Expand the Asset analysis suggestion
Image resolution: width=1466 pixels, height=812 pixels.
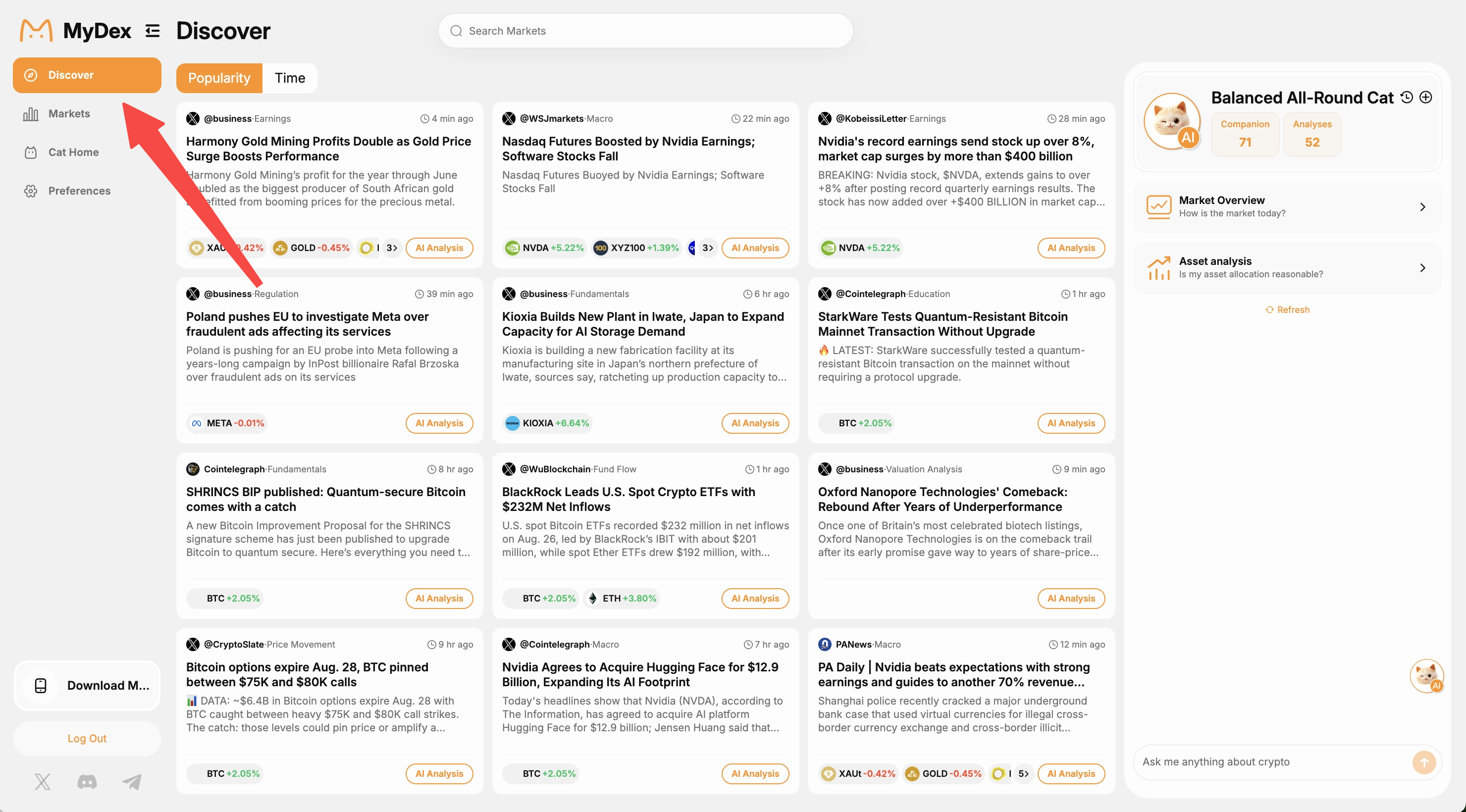[x=1287, y=267]
